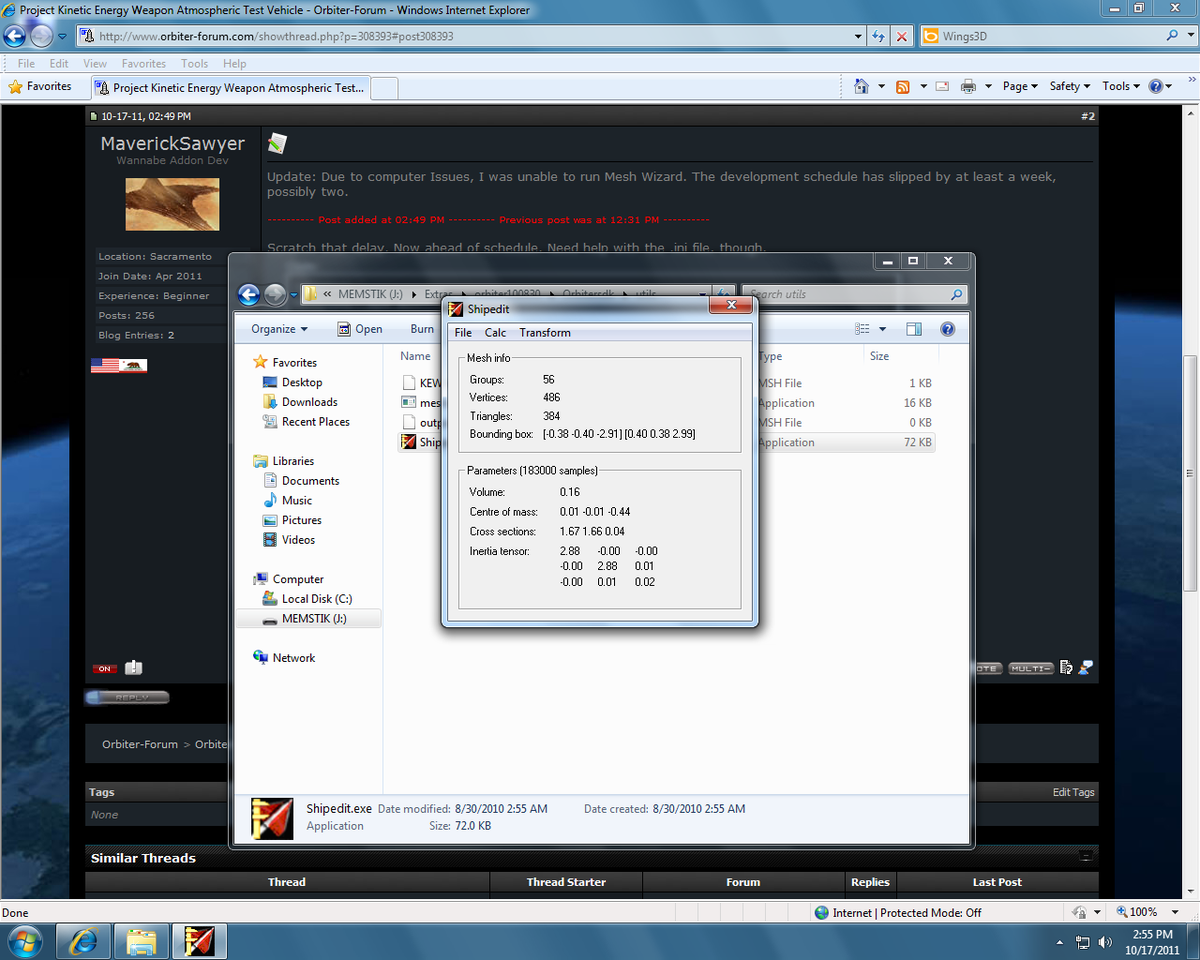Click the Edit Tags link
1200x960 pixels.
point(1073,792)
